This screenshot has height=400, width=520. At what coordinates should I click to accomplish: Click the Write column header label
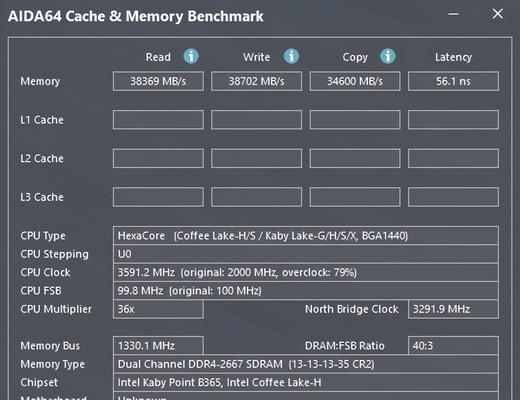click(256, 57)
